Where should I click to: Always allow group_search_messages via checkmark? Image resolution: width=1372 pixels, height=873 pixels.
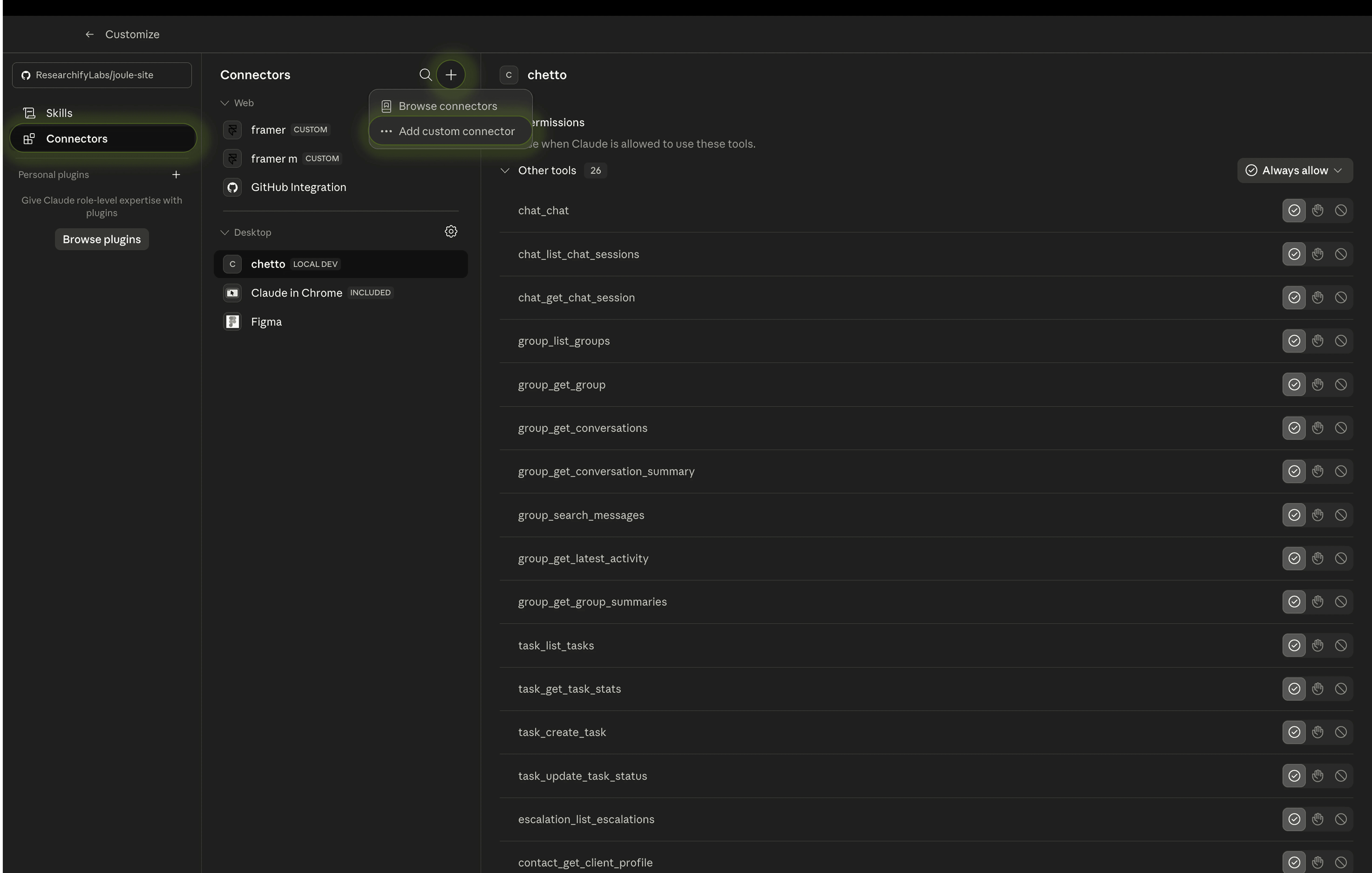coord(1294,515)
